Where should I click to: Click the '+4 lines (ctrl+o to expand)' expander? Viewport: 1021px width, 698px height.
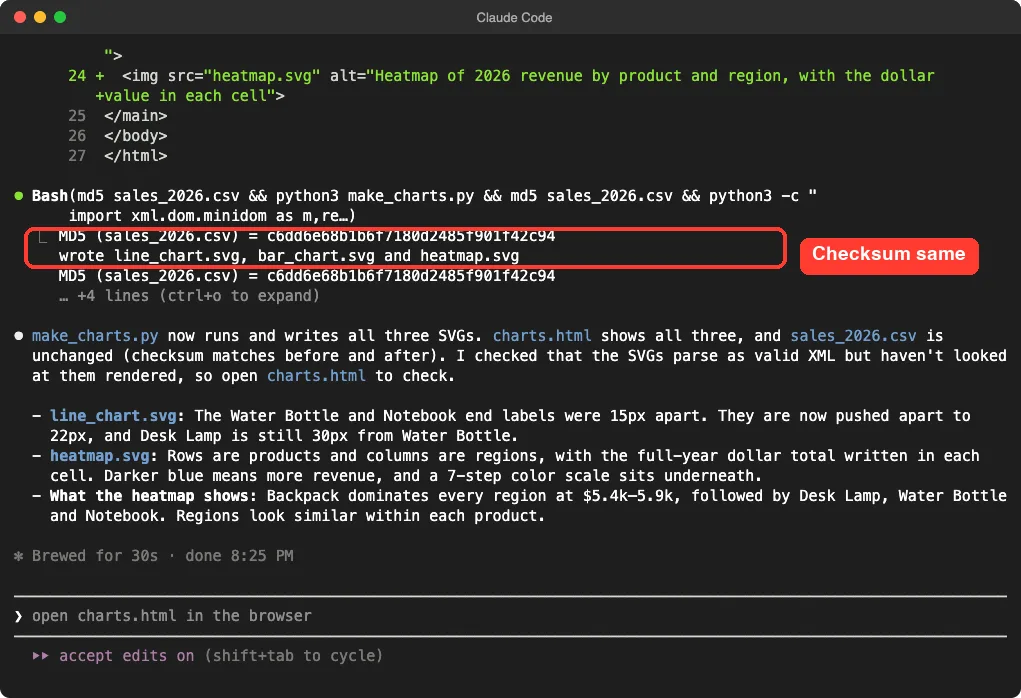(x=189, y=296)
